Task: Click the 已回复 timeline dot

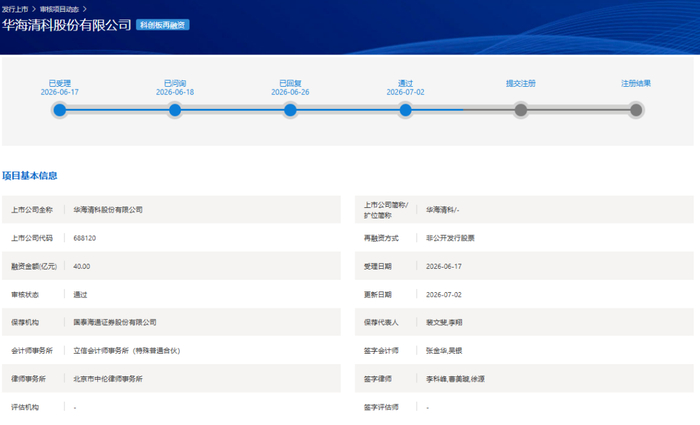Action: point(290,110)
